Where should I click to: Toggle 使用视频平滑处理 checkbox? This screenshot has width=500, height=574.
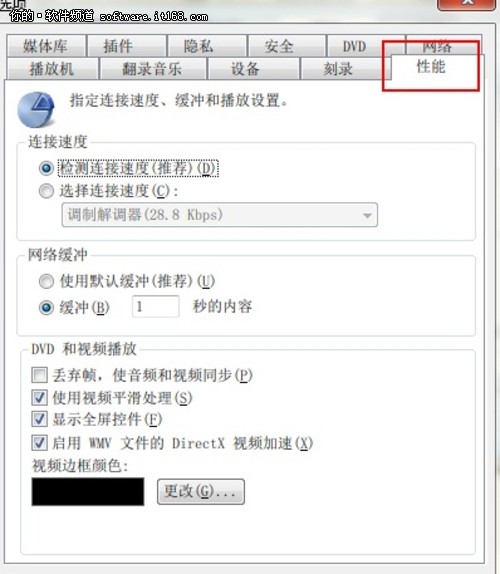point(40,398)
